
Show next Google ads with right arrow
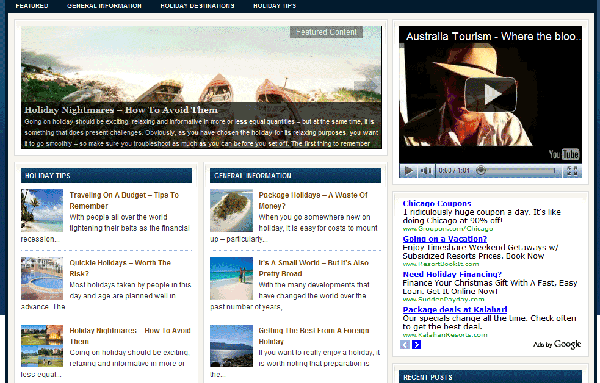tap(416, 345)
